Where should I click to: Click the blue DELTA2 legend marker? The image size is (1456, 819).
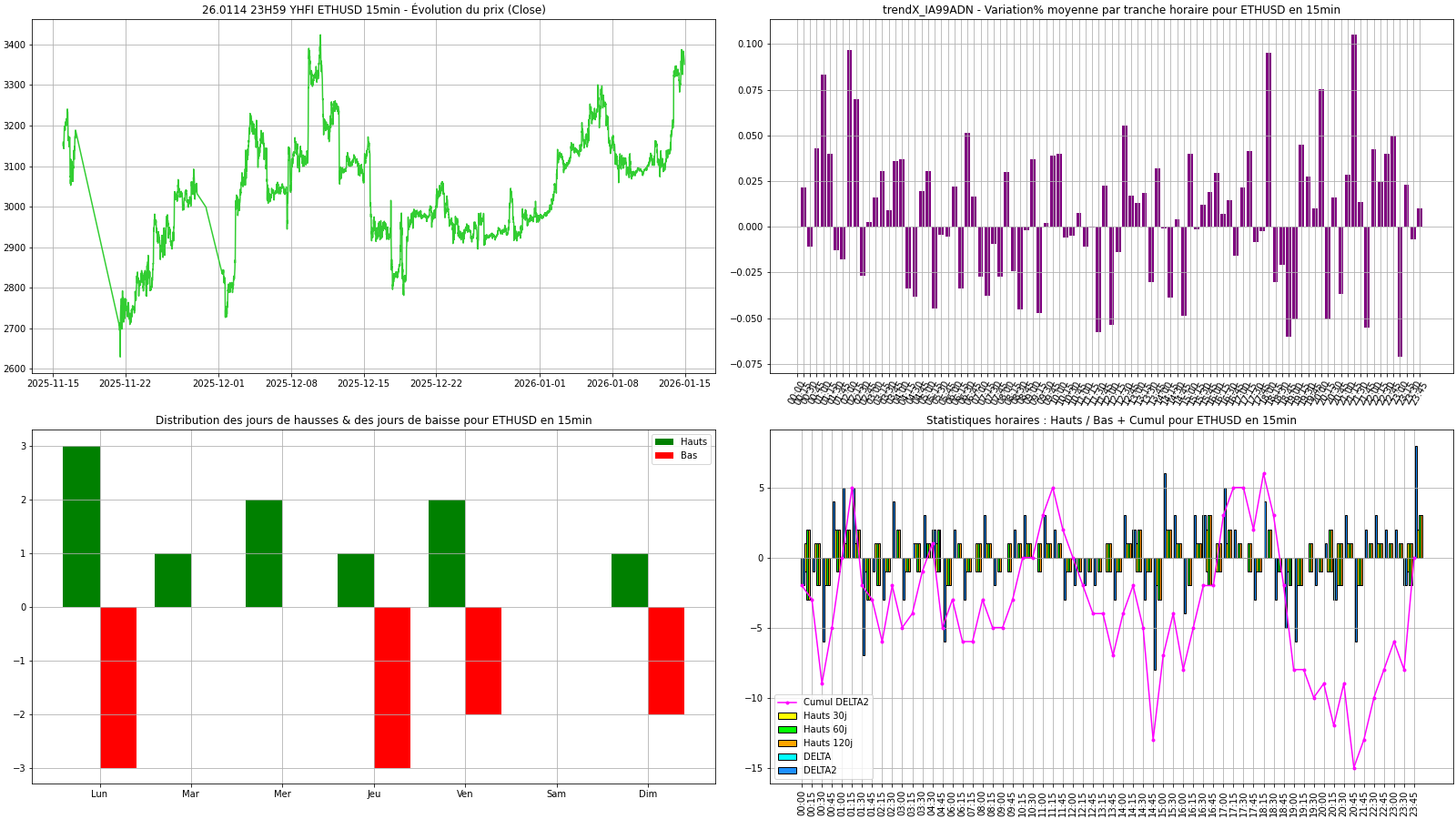coord(787,771)
